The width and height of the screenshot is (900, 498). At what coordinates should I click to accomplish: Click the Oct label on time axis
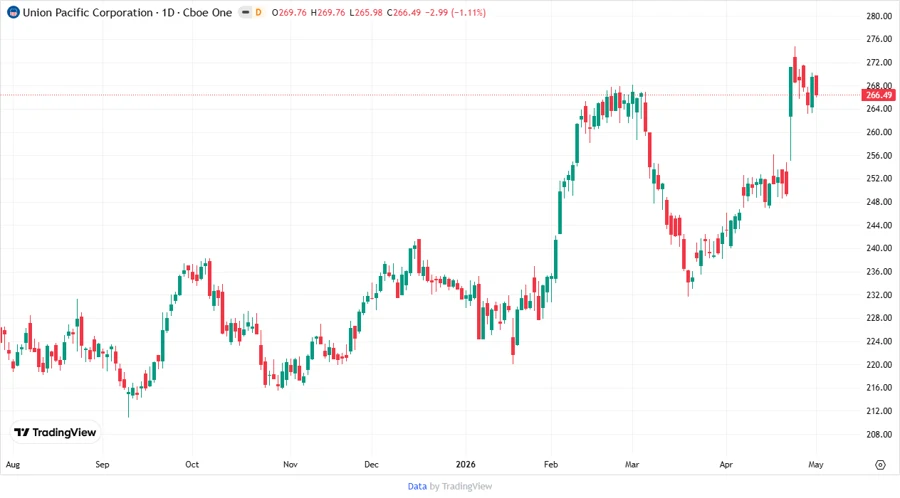192,465
